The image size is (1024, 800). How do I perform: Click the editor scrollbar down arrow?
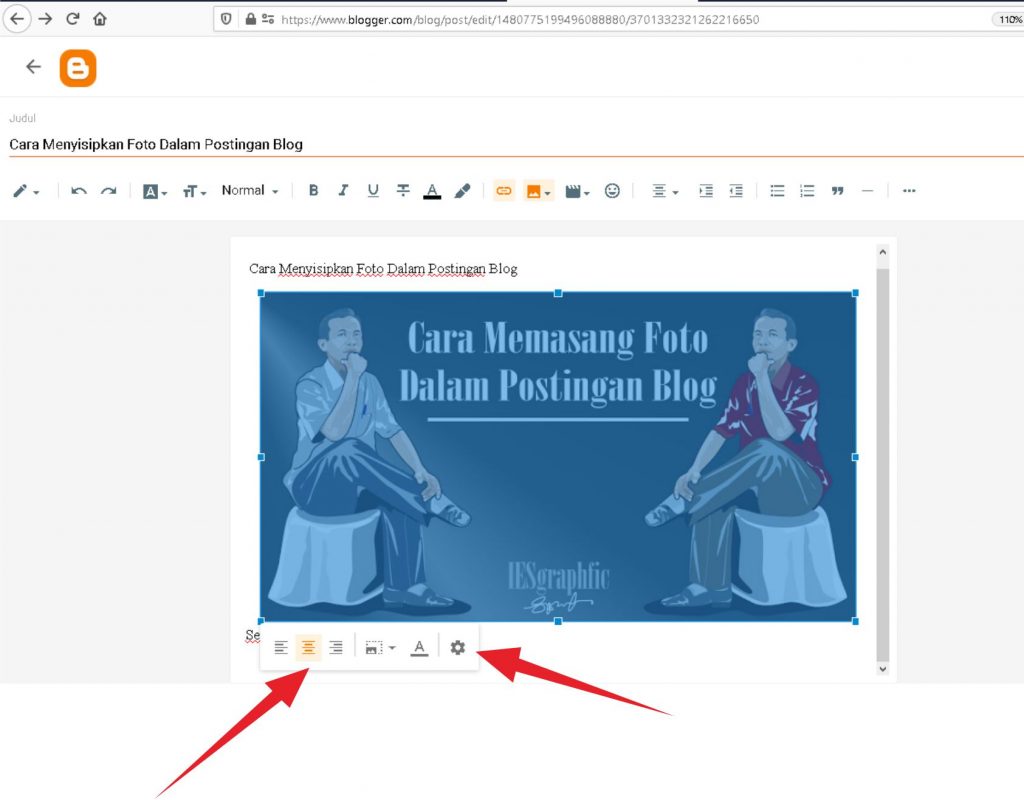click(x=882, y=669)
